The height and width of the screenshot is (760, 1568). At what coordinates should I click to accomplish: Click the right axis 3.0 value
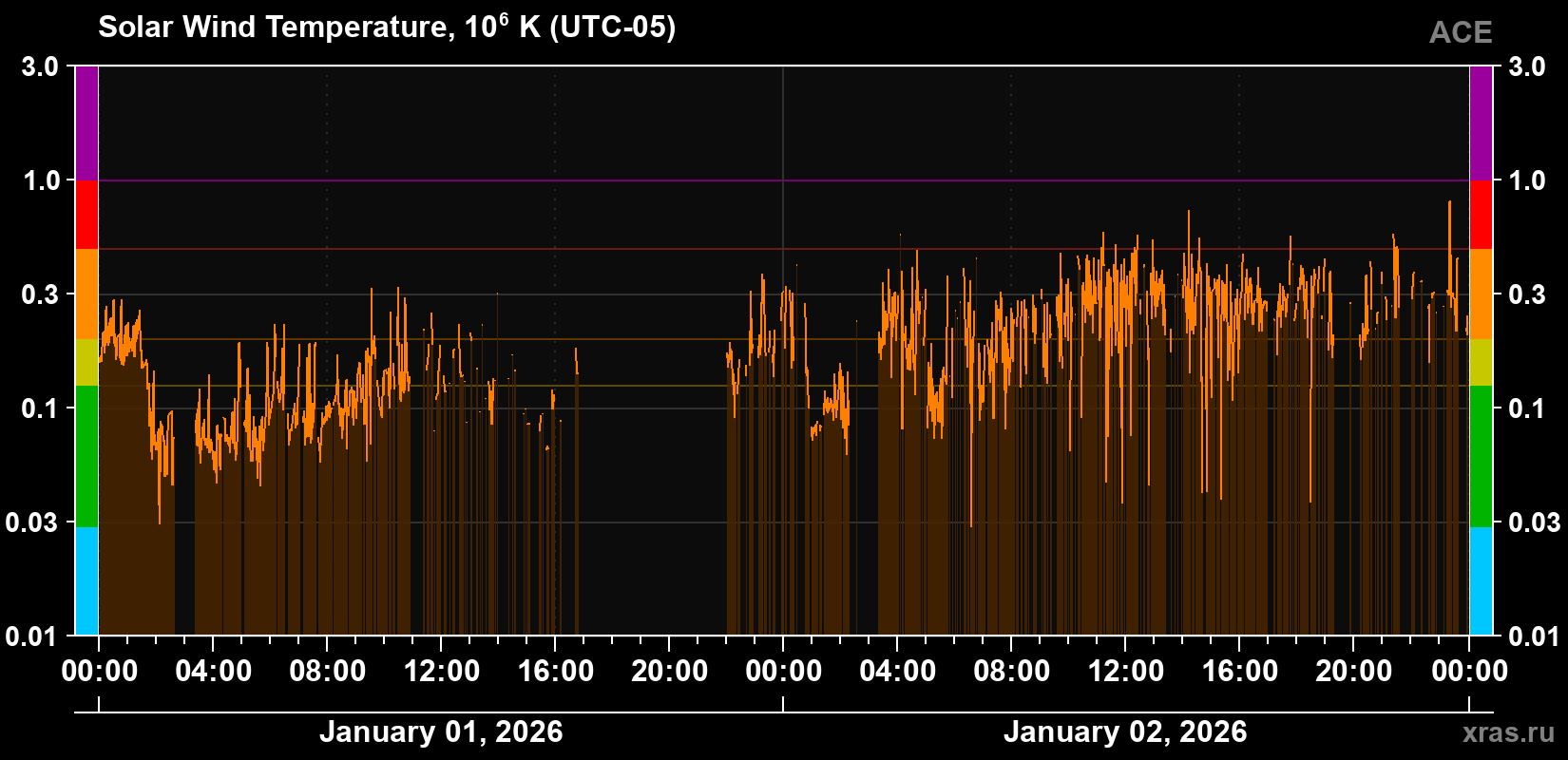click(1527, 67)
